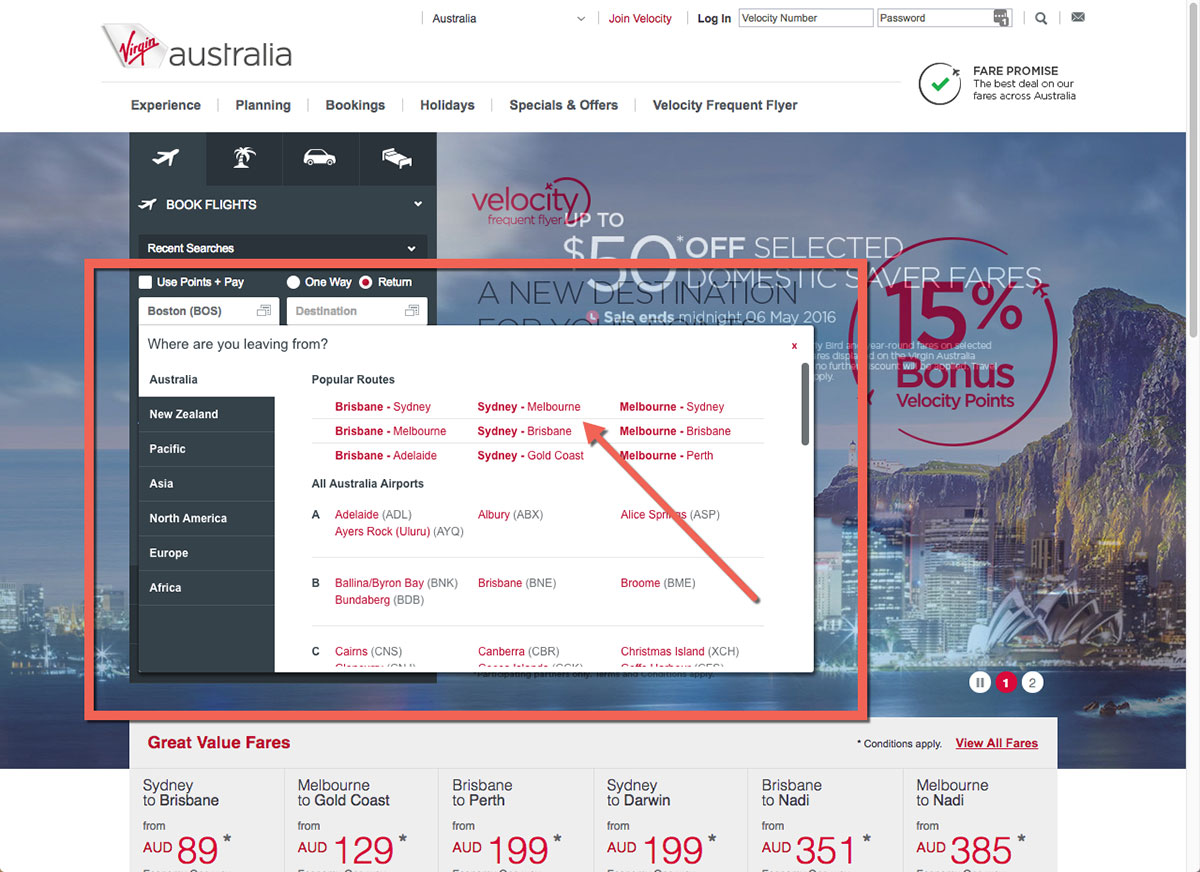Select Ballina/Byron Bay (BNK) airport
1200x872 pixels.
(x=396, y=583)
